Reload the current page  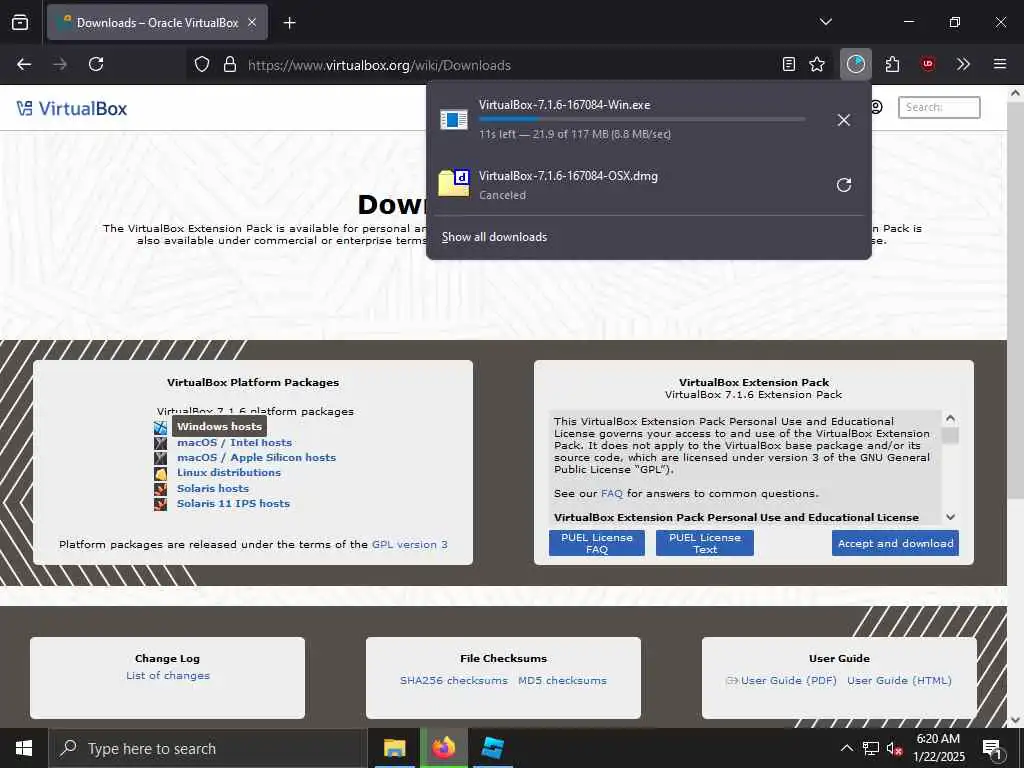[x=96, y=64]
